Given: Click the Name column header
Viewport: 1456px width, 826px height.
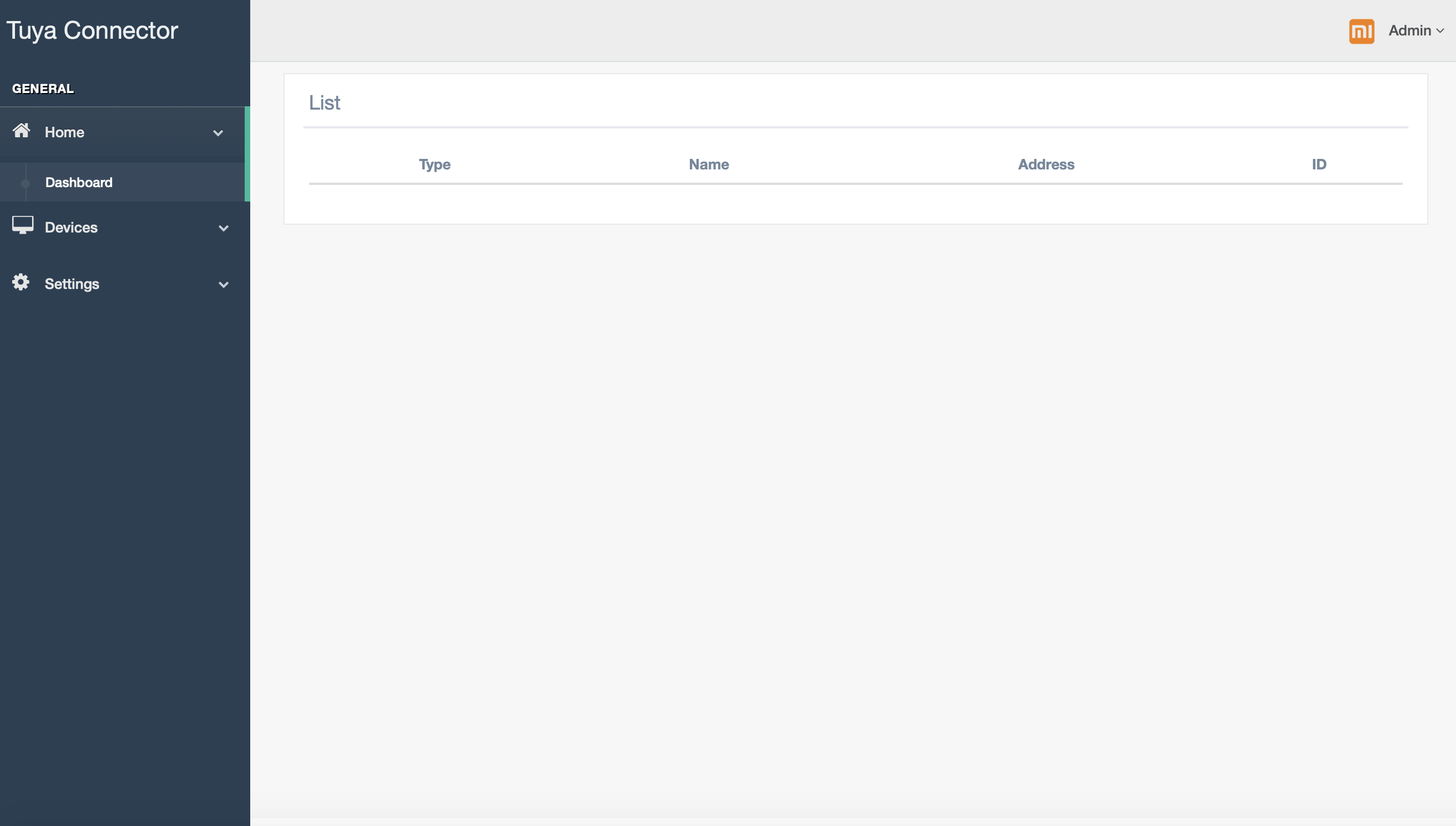Looking at the screenshot, I should click(709, 164).
